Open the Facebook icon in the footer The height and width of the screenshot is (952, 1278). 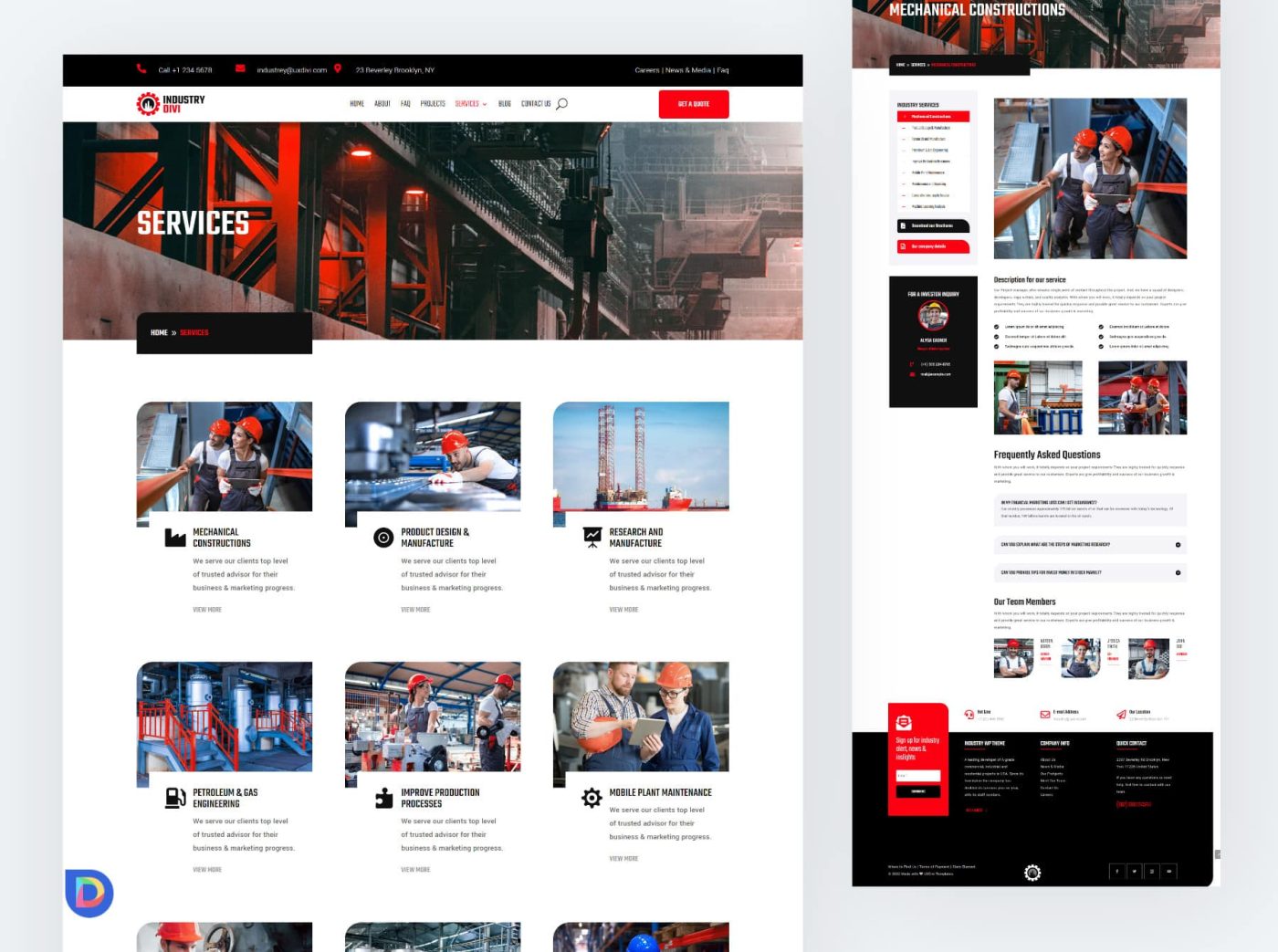point(1117,872)
